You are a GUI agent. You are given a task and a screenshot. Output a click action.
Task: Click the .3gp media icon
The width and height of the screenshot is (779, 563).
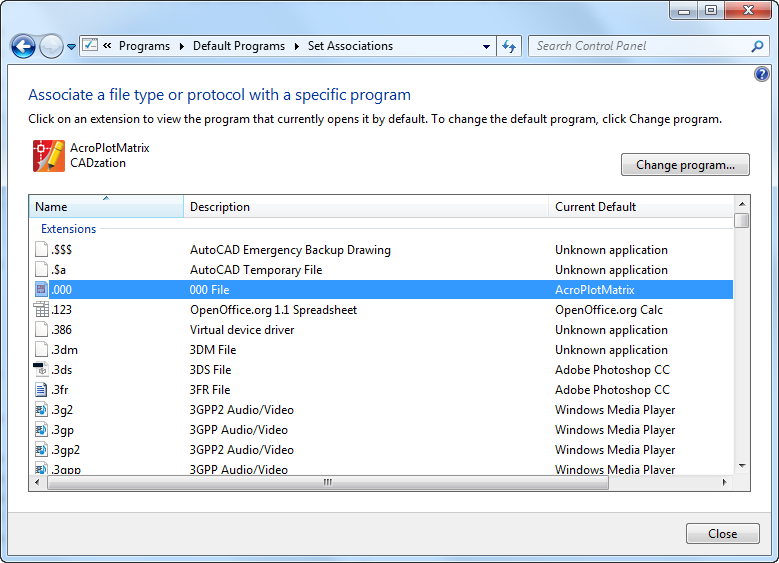coord(41,429)
